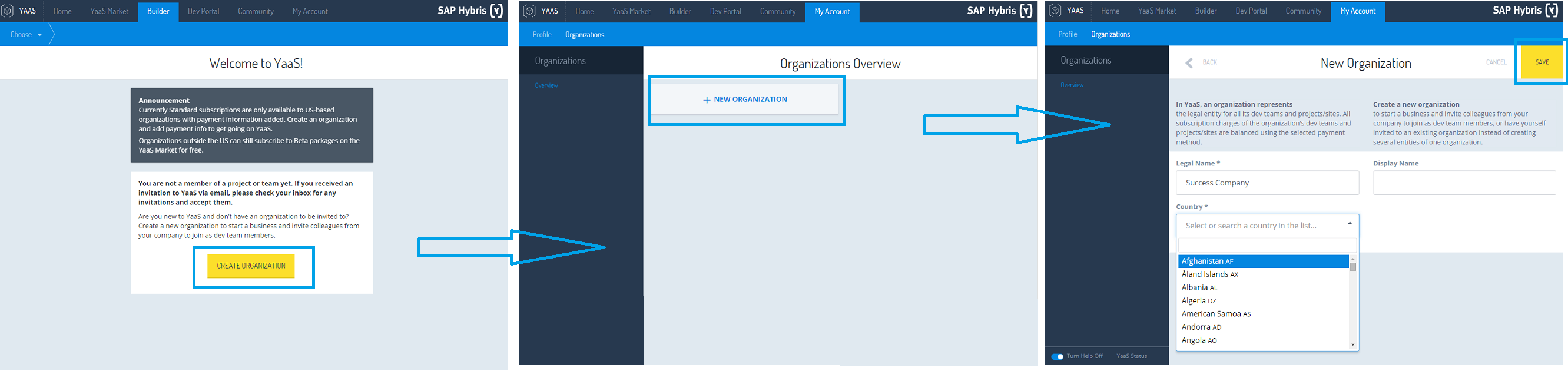
Task: Open Organizations subtab in New Organization screen
Action: pos(1110,34)
